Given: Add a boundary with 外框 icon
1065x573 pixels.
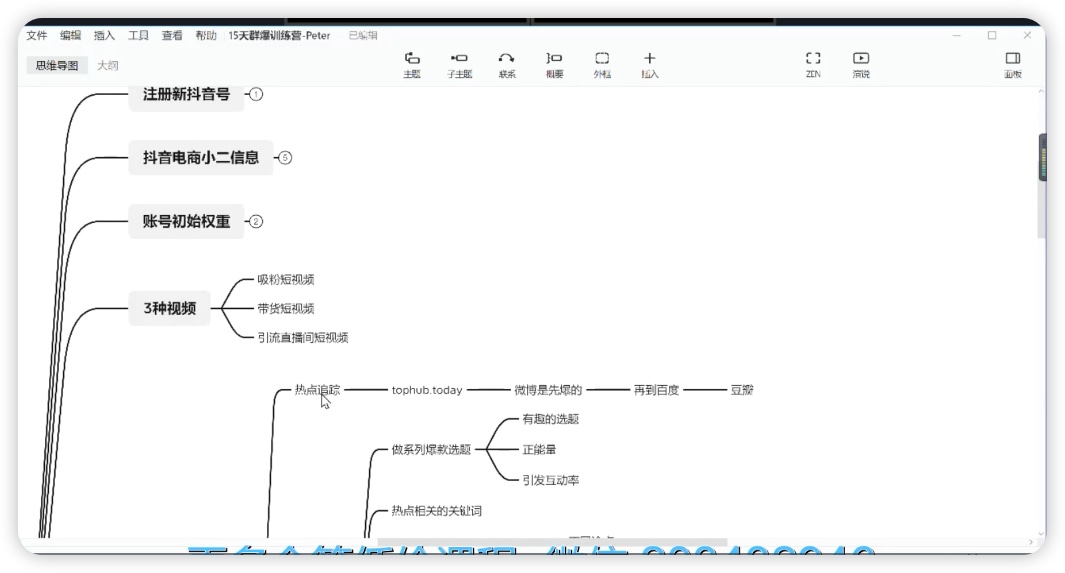Looking at the screenshot, I should pyautogui.click(x=602, y=64).
